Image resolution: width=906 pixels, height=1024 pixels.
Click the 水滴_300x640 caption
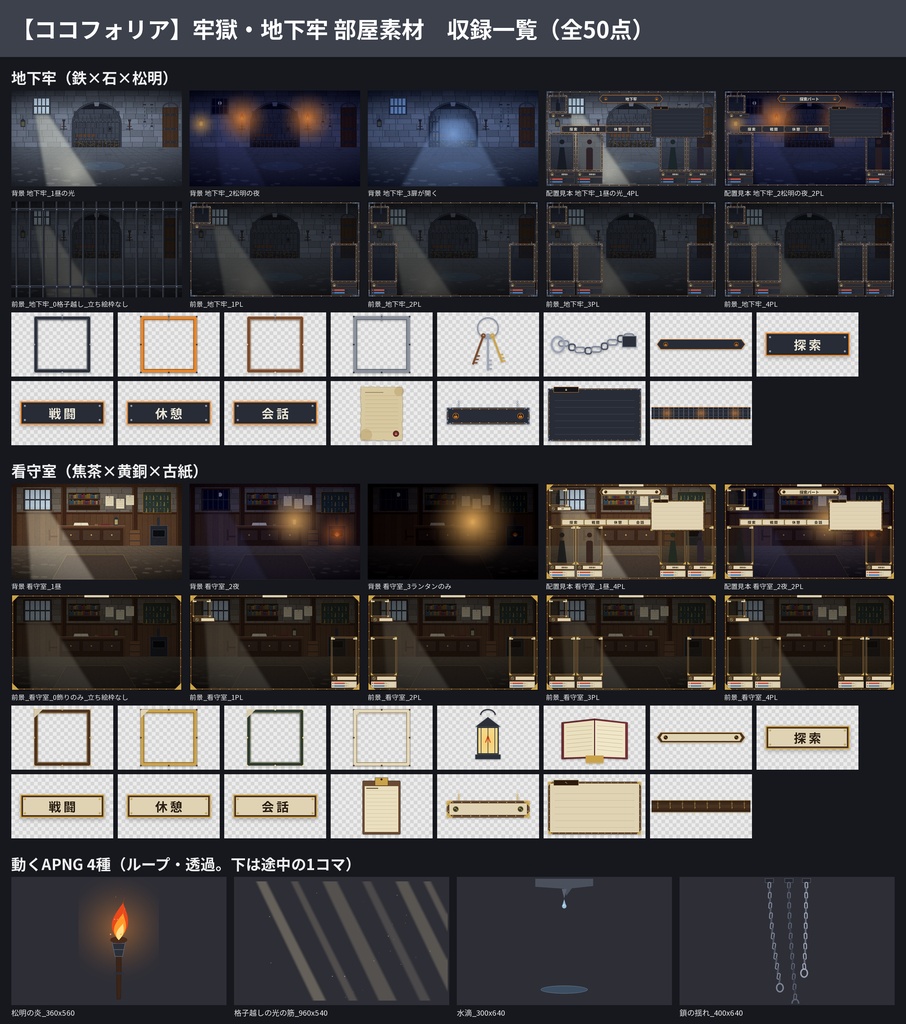pos(481,1014)
